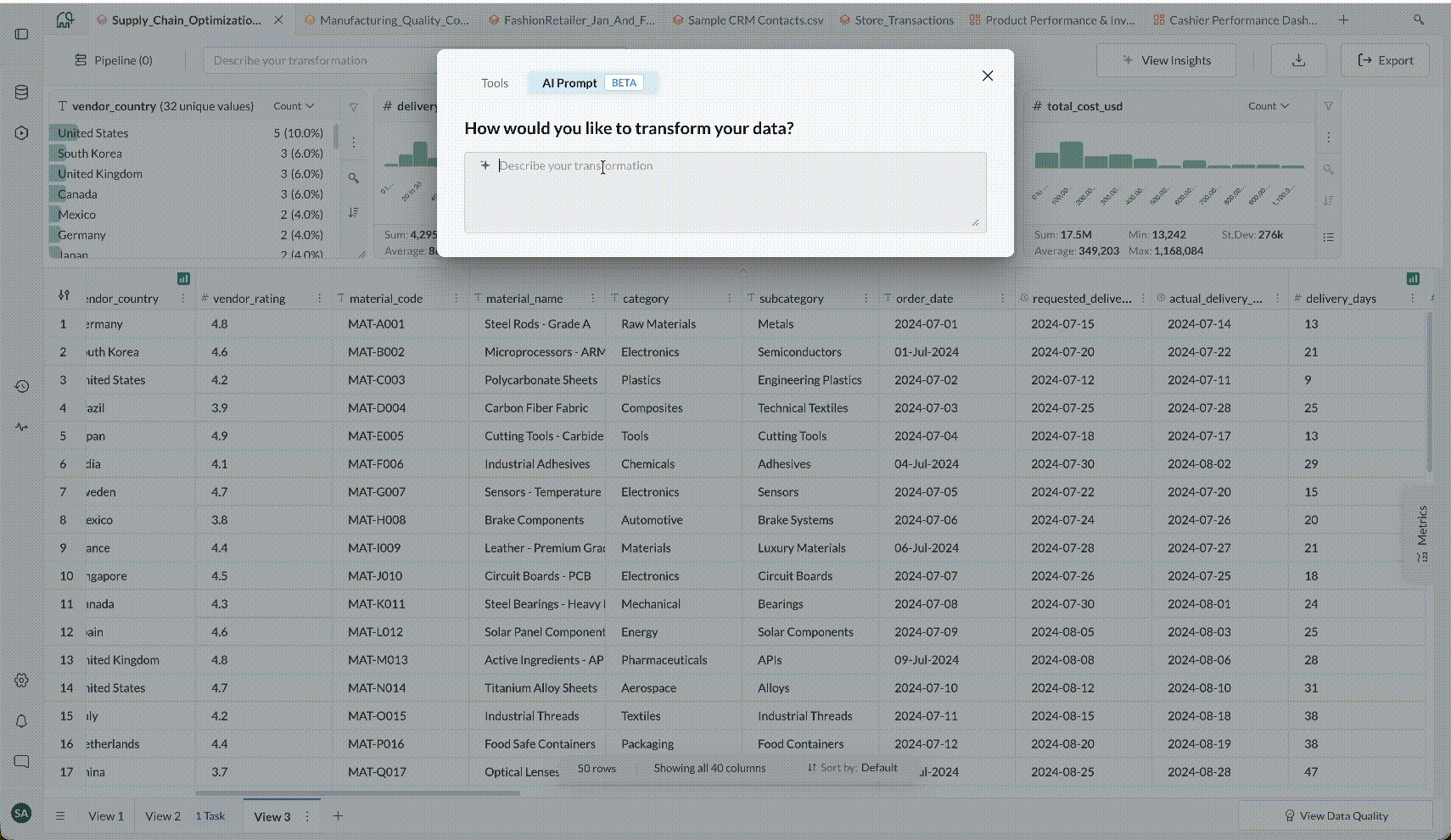Close the AI Prompt dialog

(x=988, y=76)
